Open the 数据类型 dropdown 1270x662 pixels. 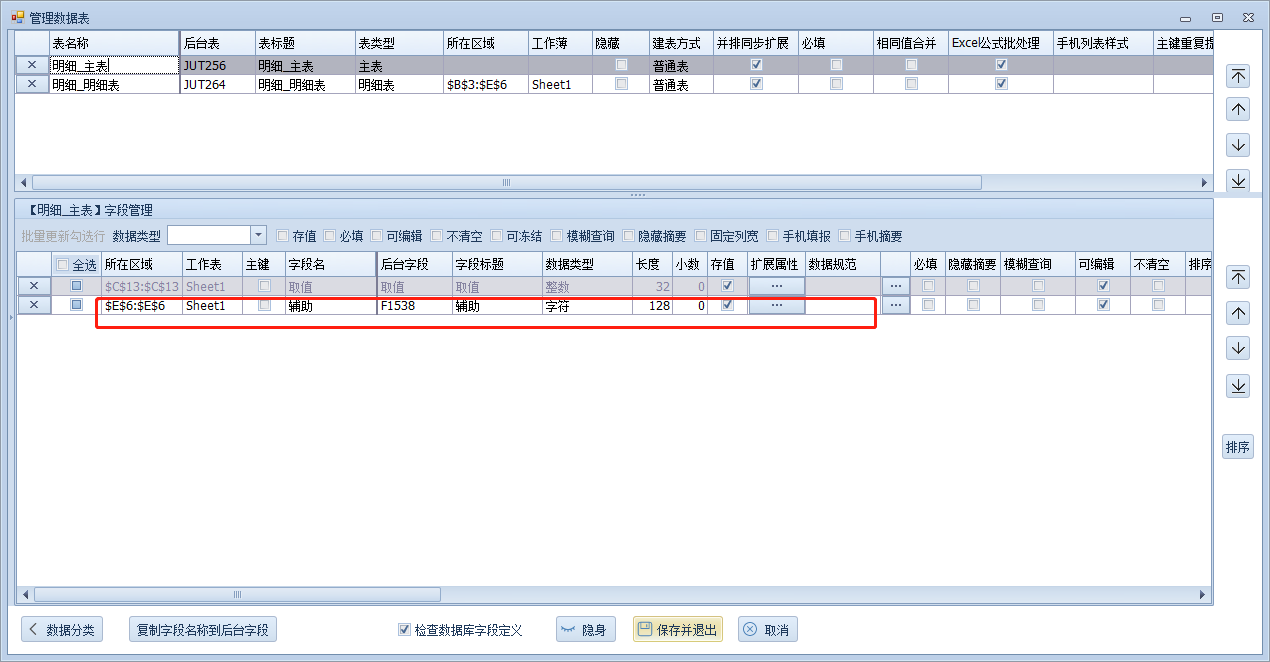point(258,235)
